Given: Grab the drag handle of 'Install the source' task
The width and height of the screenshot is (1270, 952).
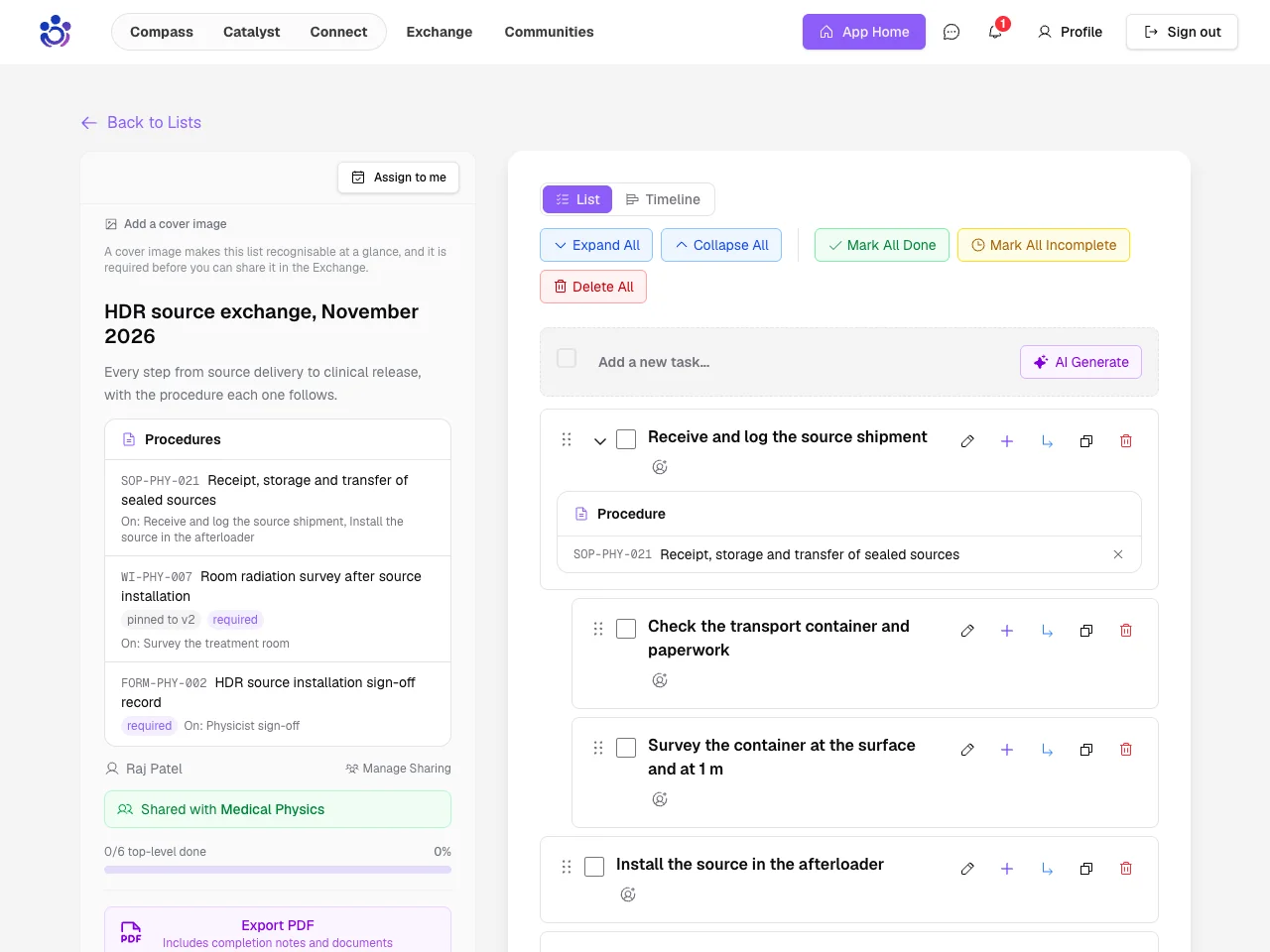Looking at the screenshot, I should [567, 867].
